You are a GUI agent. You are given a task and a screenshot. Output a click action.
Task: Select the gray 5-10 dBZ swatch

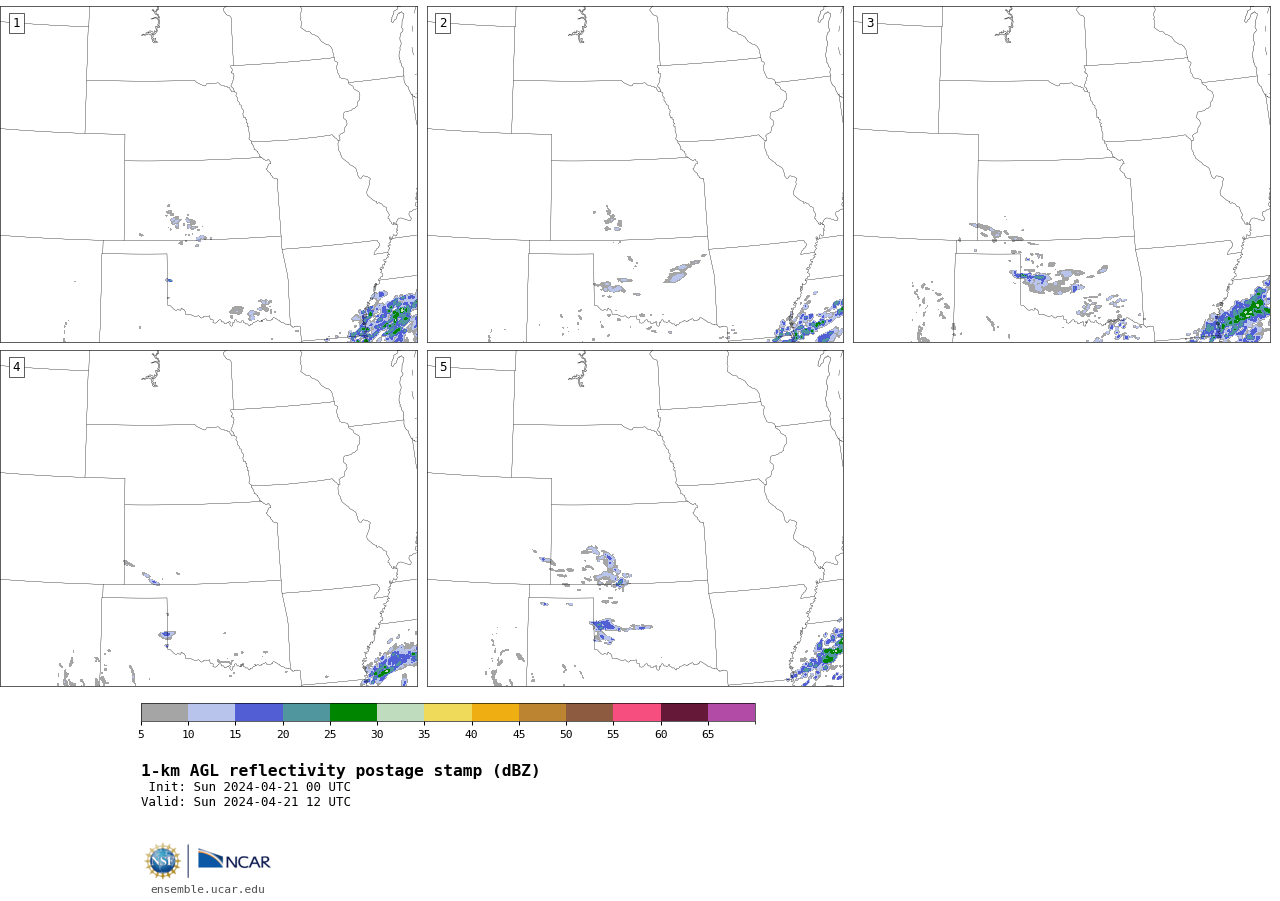coord(164,712)
